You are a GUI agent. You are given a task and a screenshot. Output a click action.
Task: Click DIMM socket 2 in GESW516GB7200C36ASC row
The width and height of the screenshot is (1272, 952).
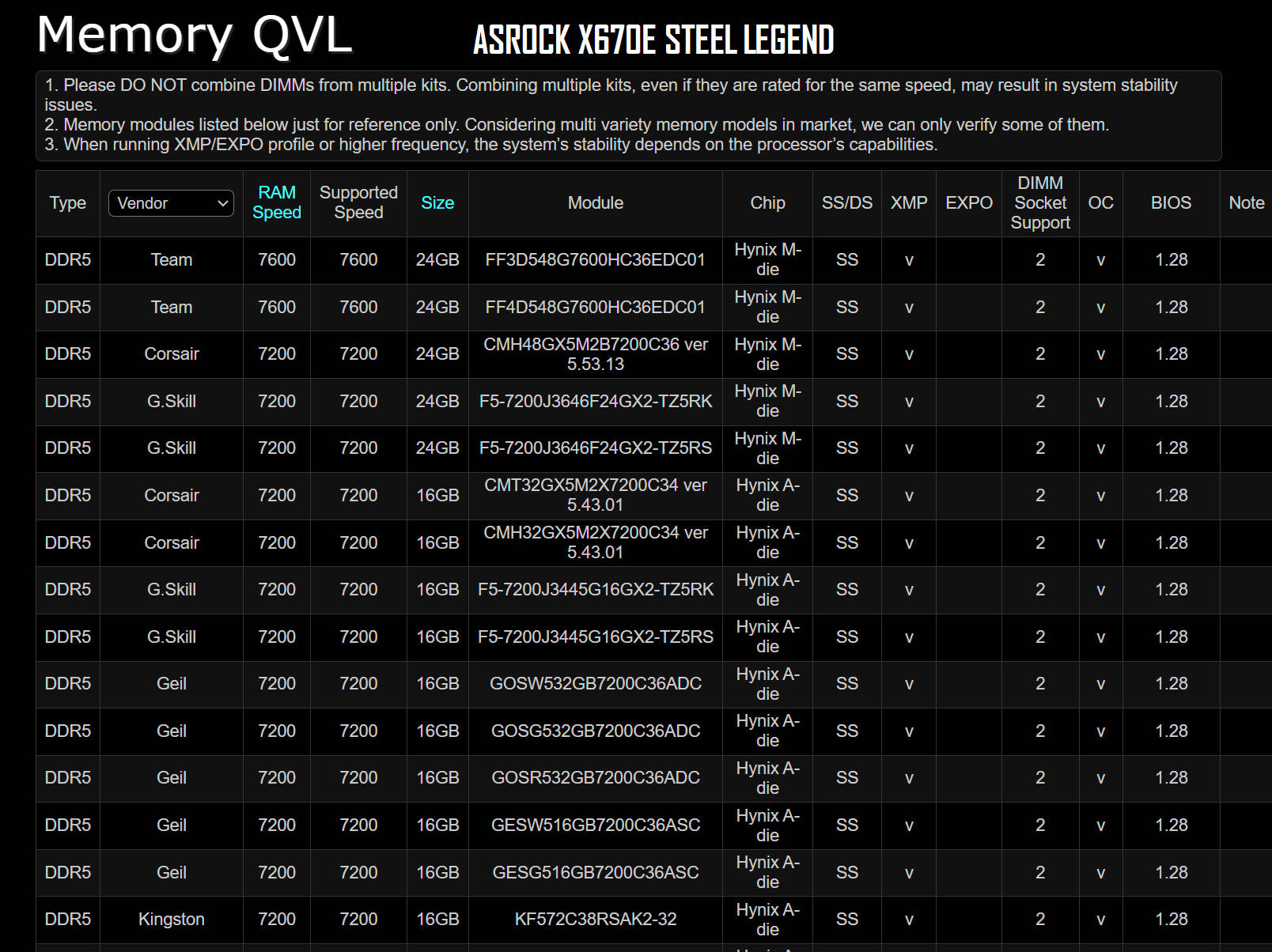pyautogui.click(x=1040, y=825)
